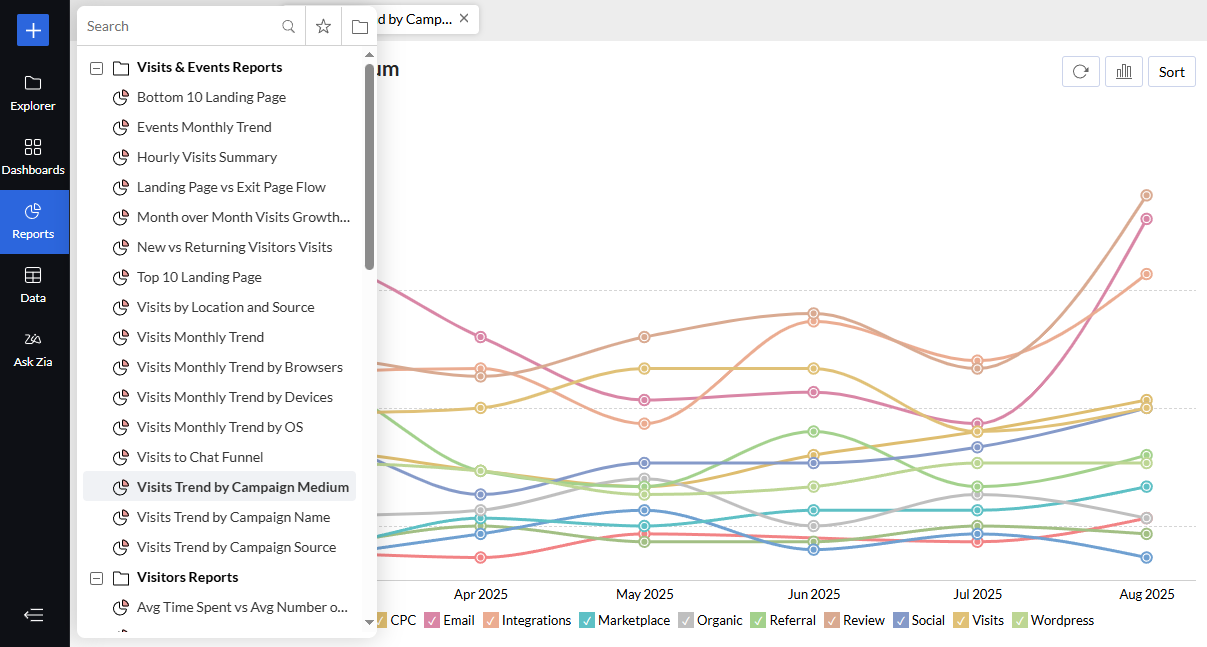Click the Referral data point at Jun 2025
Viewport: 1207px width, 647px height.
point(814,432)
